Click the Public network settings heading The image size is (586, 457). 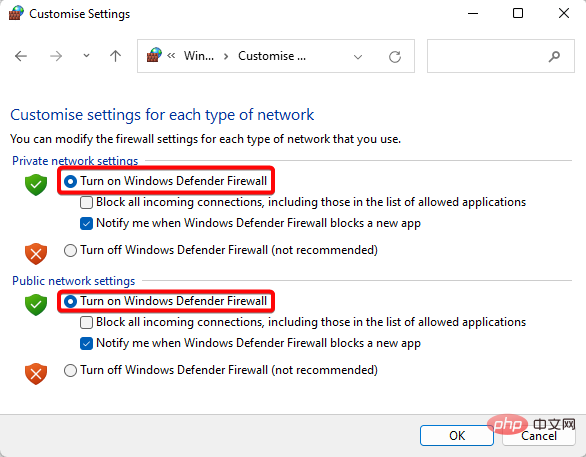coord(74,281)
